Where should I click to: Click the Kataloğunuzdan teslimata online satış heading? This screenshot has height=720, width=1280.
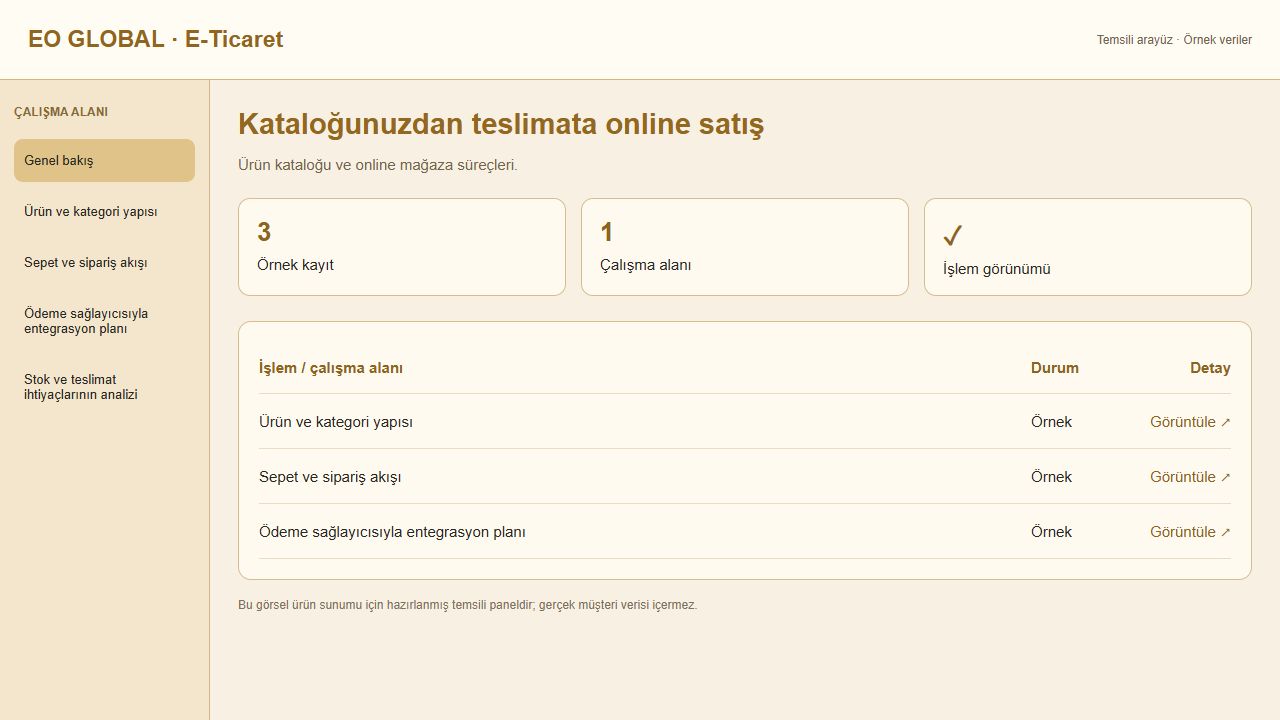point(501,125)
